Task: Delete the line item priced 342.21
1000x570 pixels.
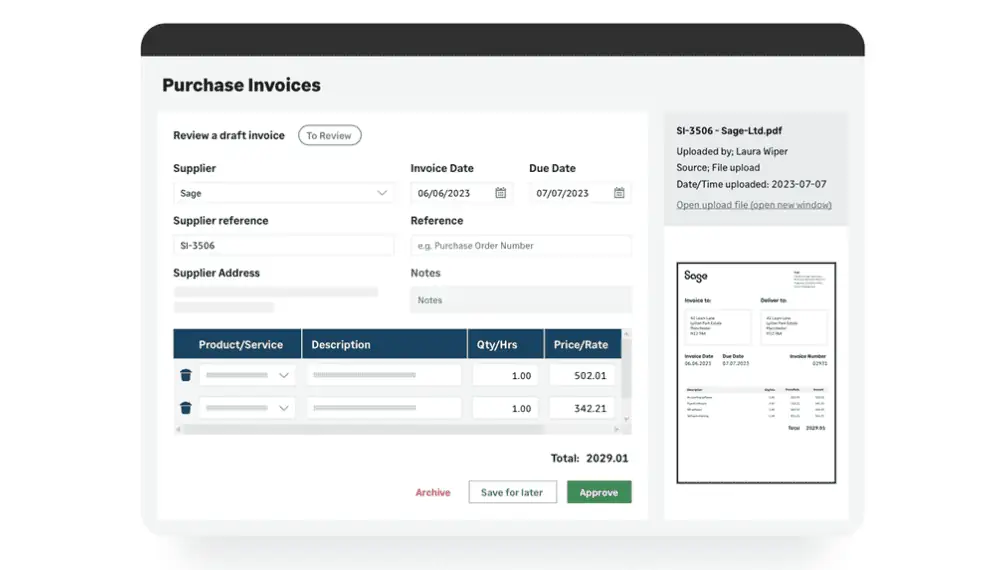Action: [186, 407]
